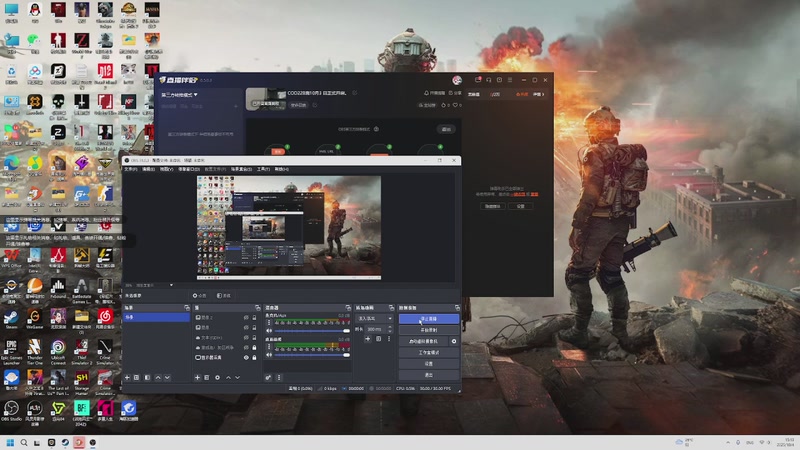800x450 pixels.
Task: Adjust the transition duration stepper arrows
Action: [390, 330]
